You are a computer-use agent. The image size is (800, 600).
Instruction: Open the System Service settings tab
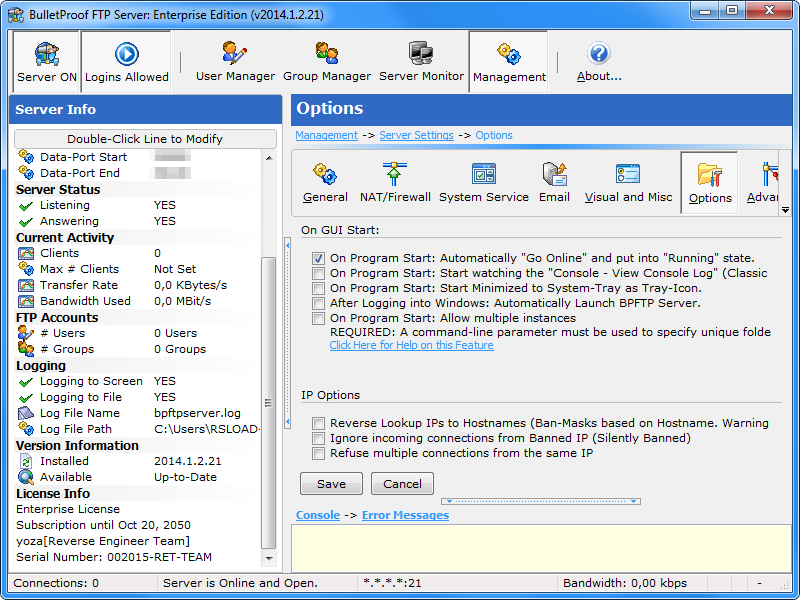pos(484,183)
